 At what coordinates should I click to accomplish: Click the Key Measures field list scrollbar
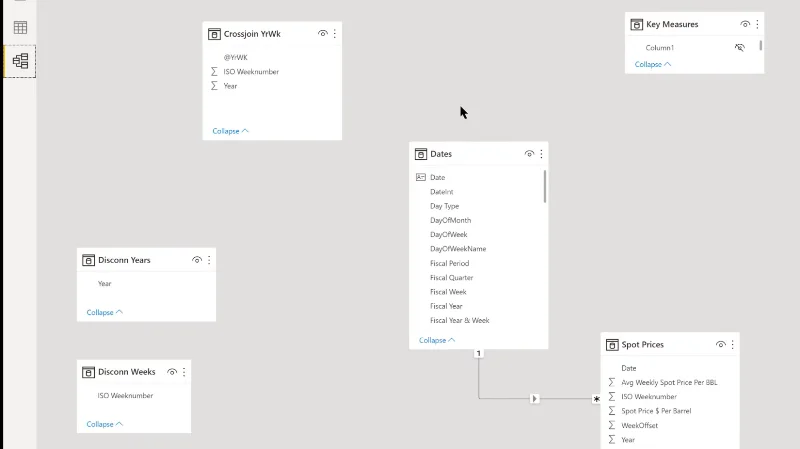761,45
